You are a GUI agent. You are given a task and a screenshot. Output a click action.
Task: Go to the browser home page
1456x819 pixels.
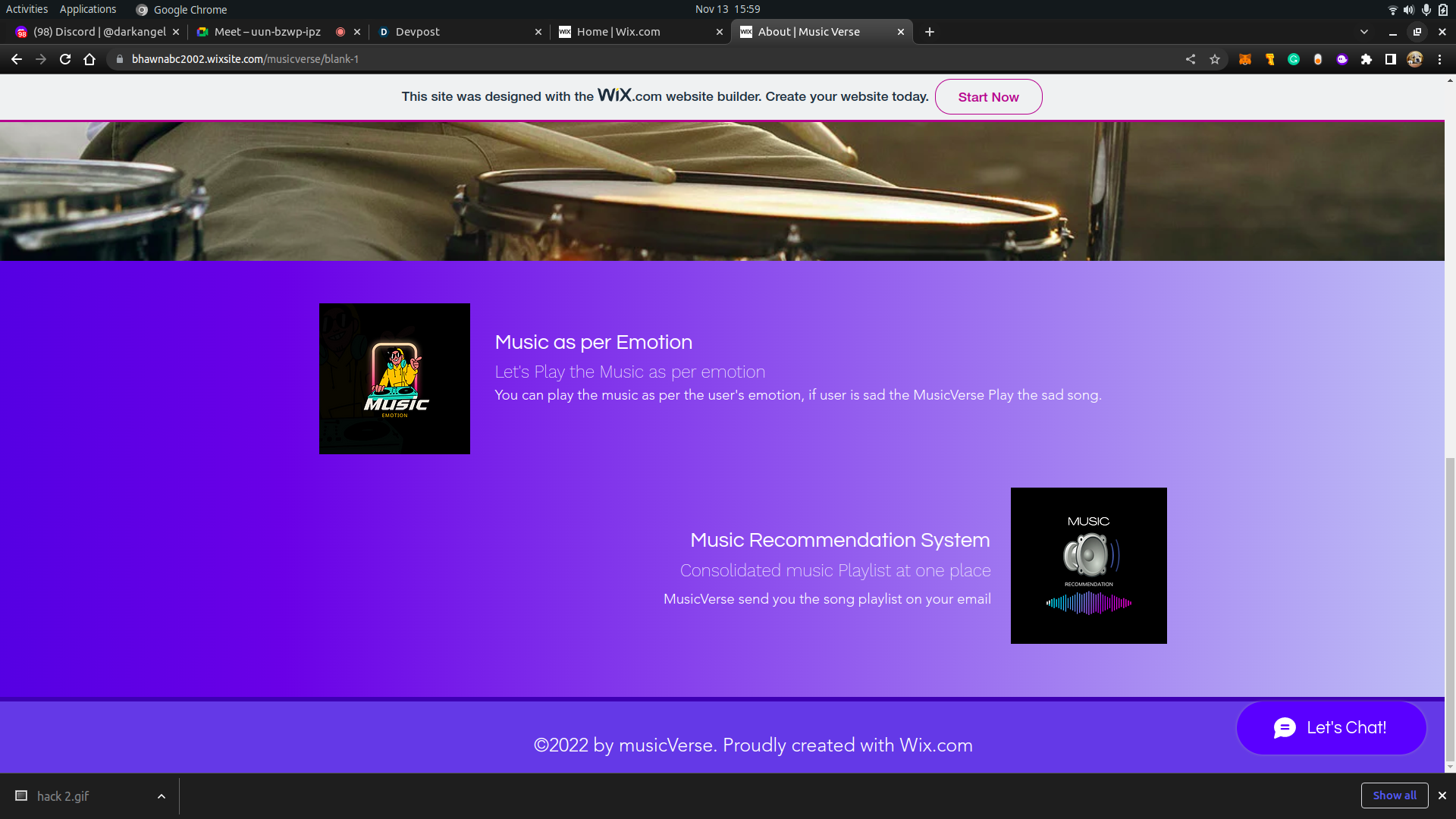pos(89,59)
